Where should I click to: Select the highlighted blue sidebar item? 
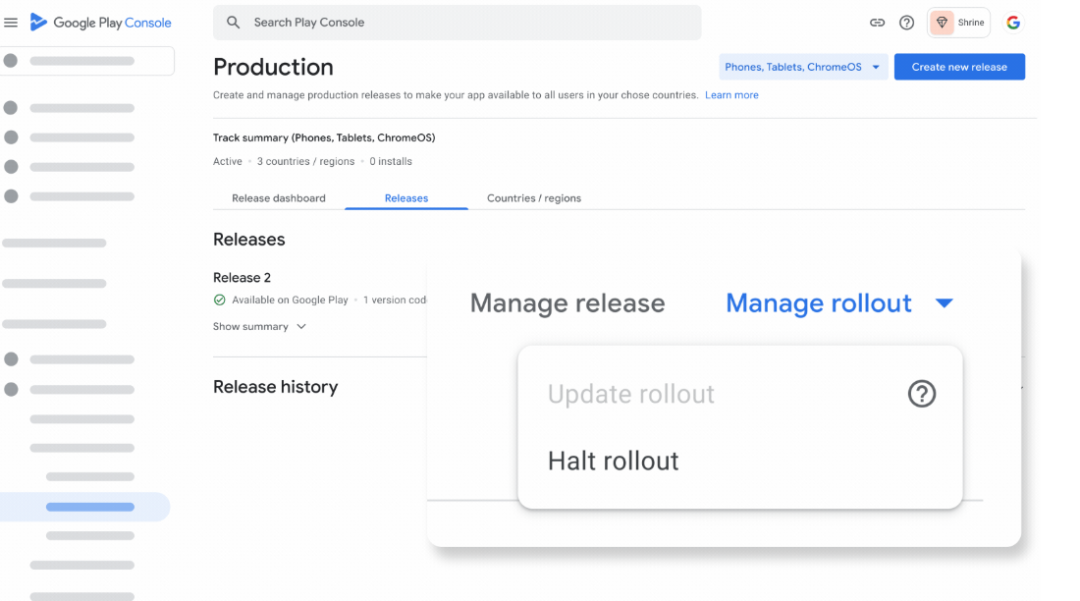pyautogui.click(x=85, y=507)
